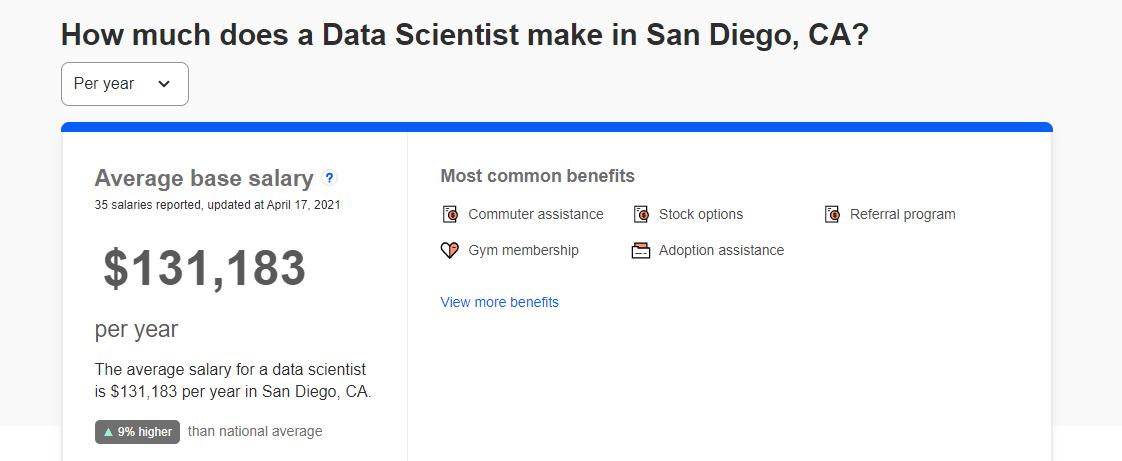Click the Referral program benefit icon
Image resolution: width=1122 pixels, height=461 pixels.
[831, 214]
